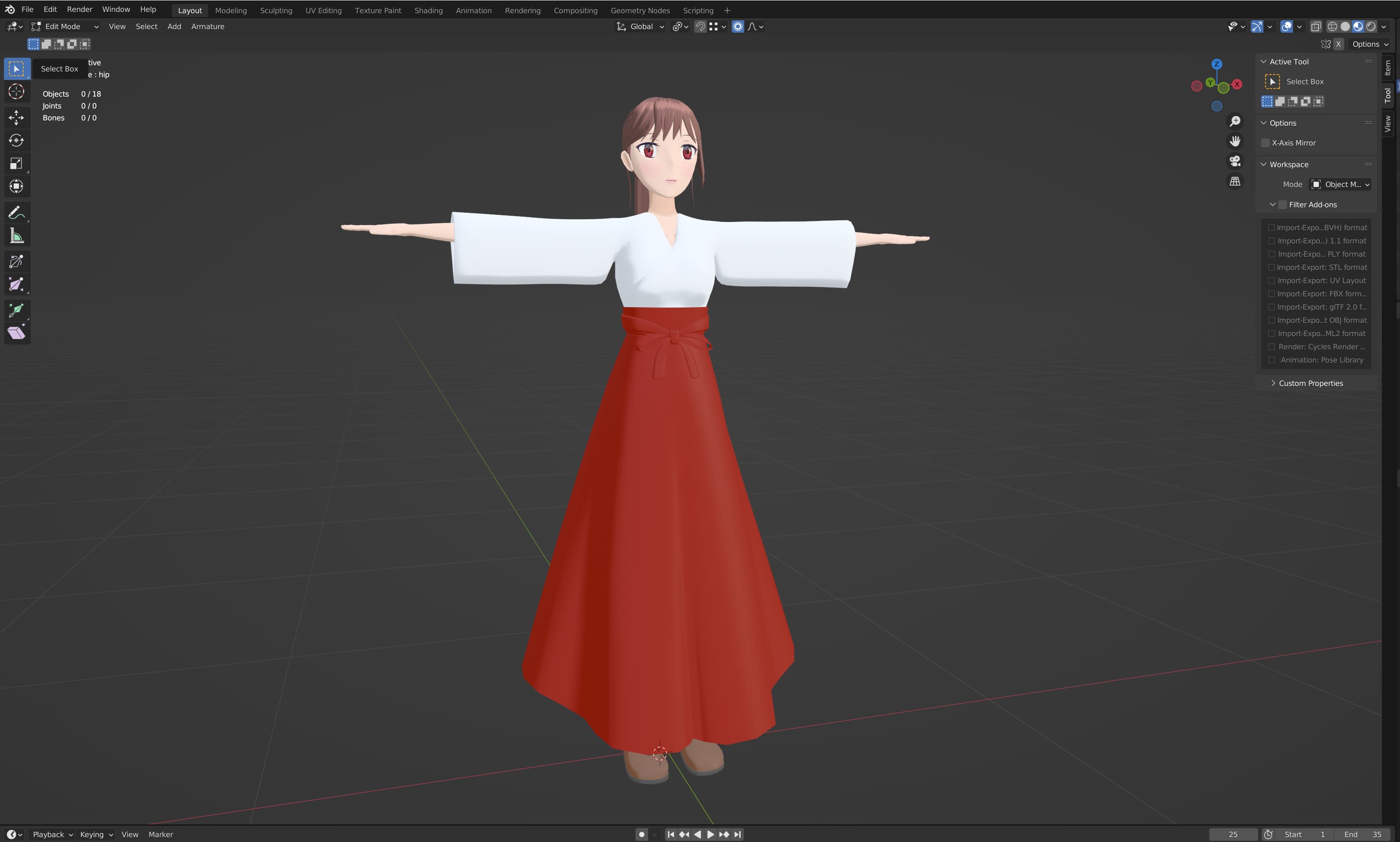This screenshot has width=1400, height=842.
Task: Click the blue Z axis on navigation gizmo
Action: point(1217,64)
